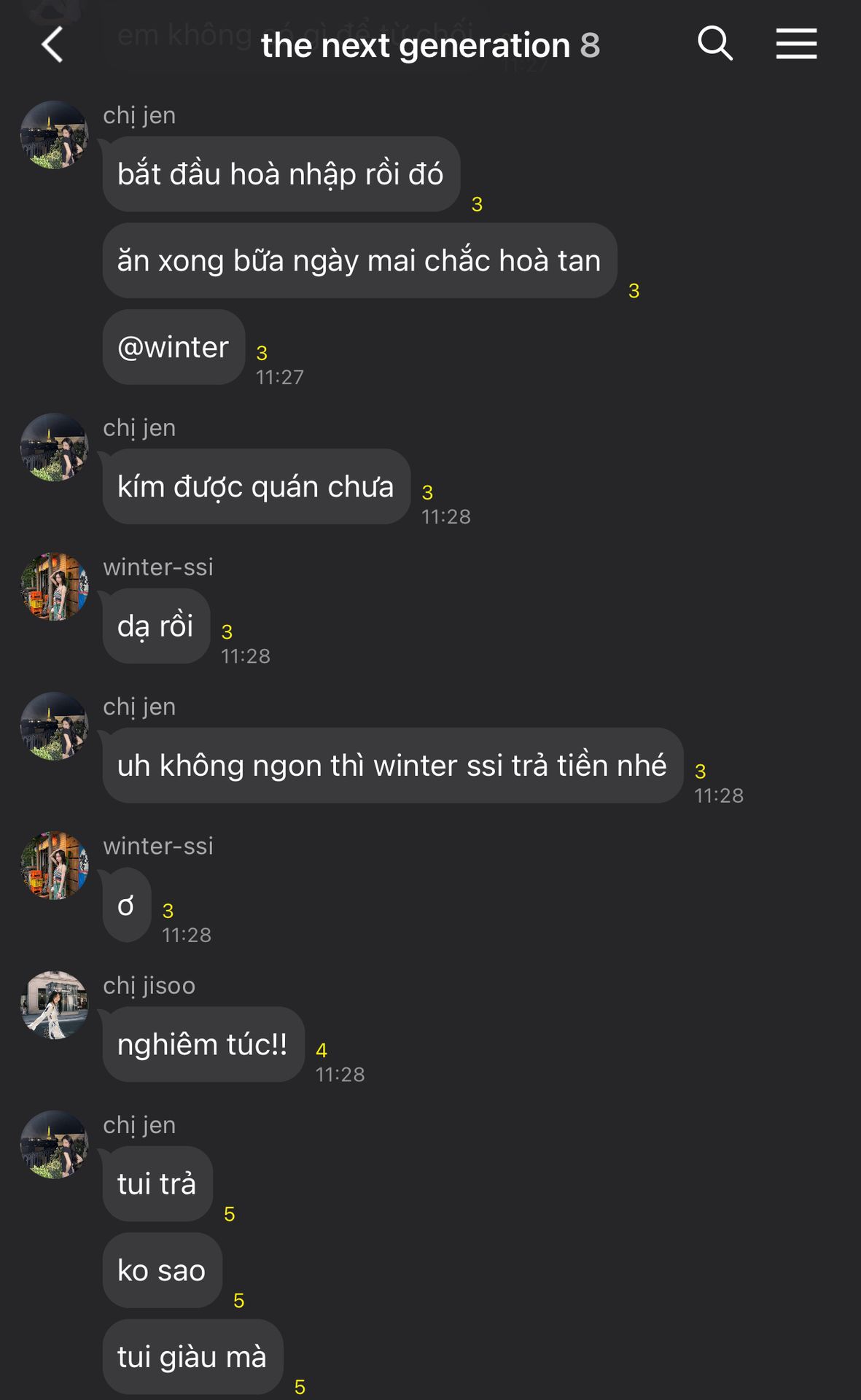Tap the "ăn xong bữa ngày mai" bubble
861x1400 pixels.
[359, 260]
